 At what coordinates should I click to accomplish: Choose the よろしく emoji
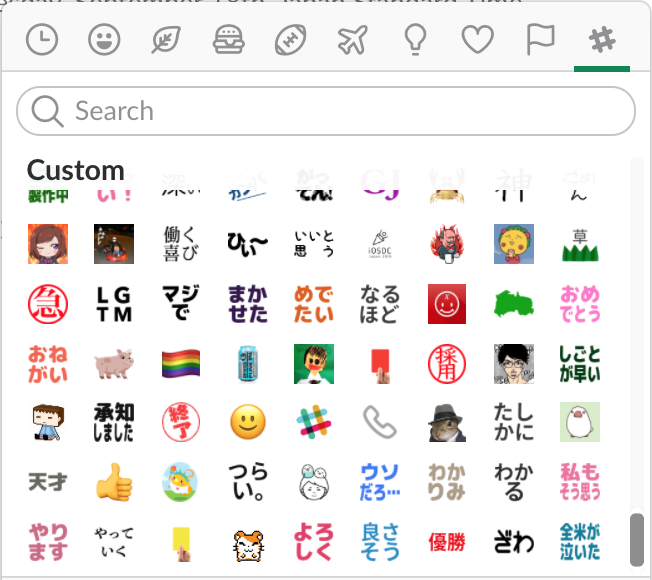pyautogui.click(x=314, y=542)
